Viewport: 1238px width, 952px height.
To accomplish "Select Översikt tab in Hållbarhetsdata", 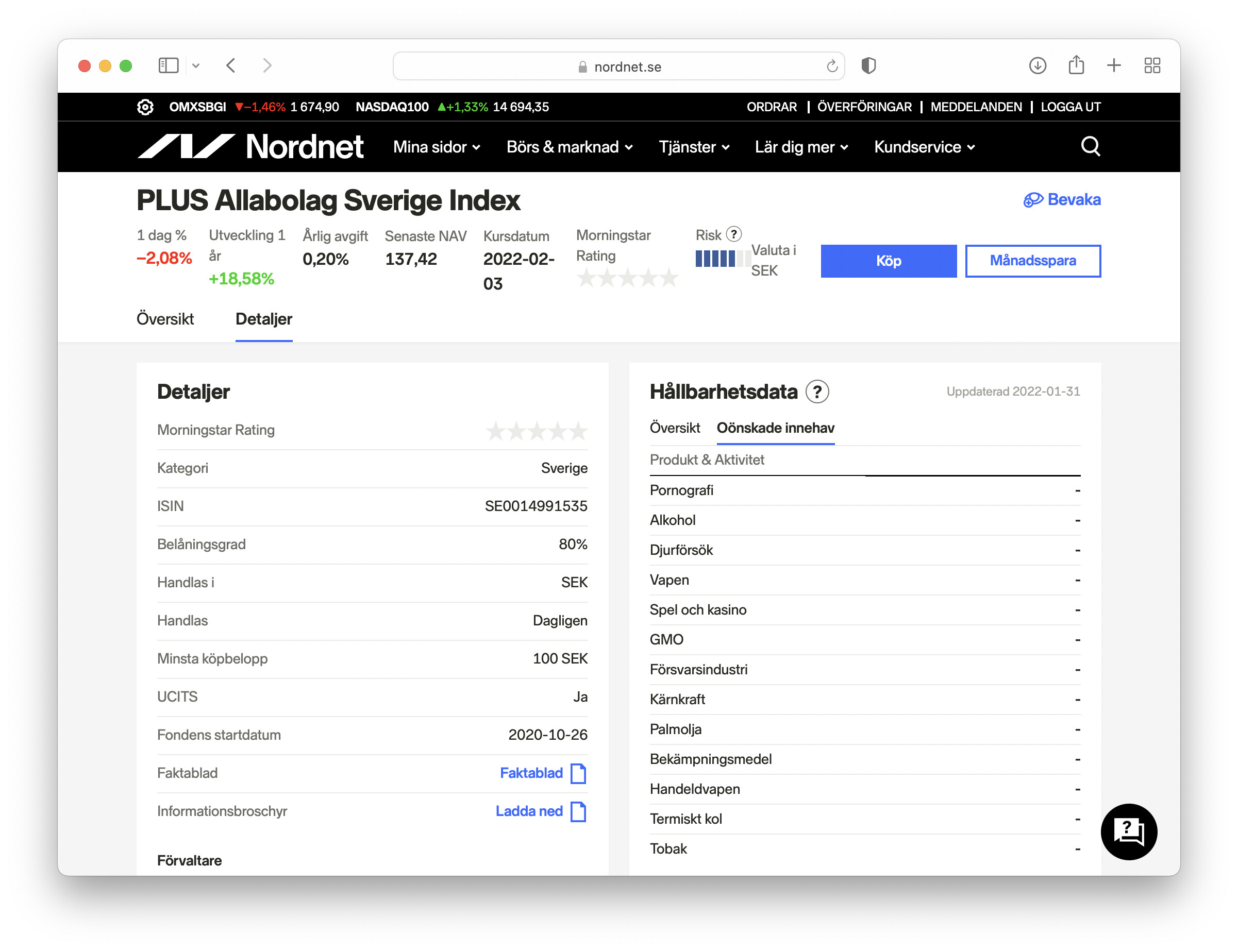I will click(675, 428).
